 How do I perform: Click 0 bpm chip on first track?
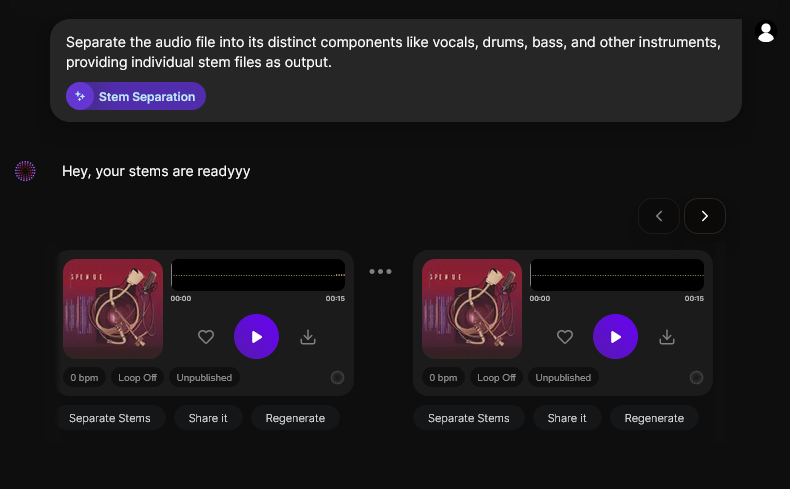[84, 378]
